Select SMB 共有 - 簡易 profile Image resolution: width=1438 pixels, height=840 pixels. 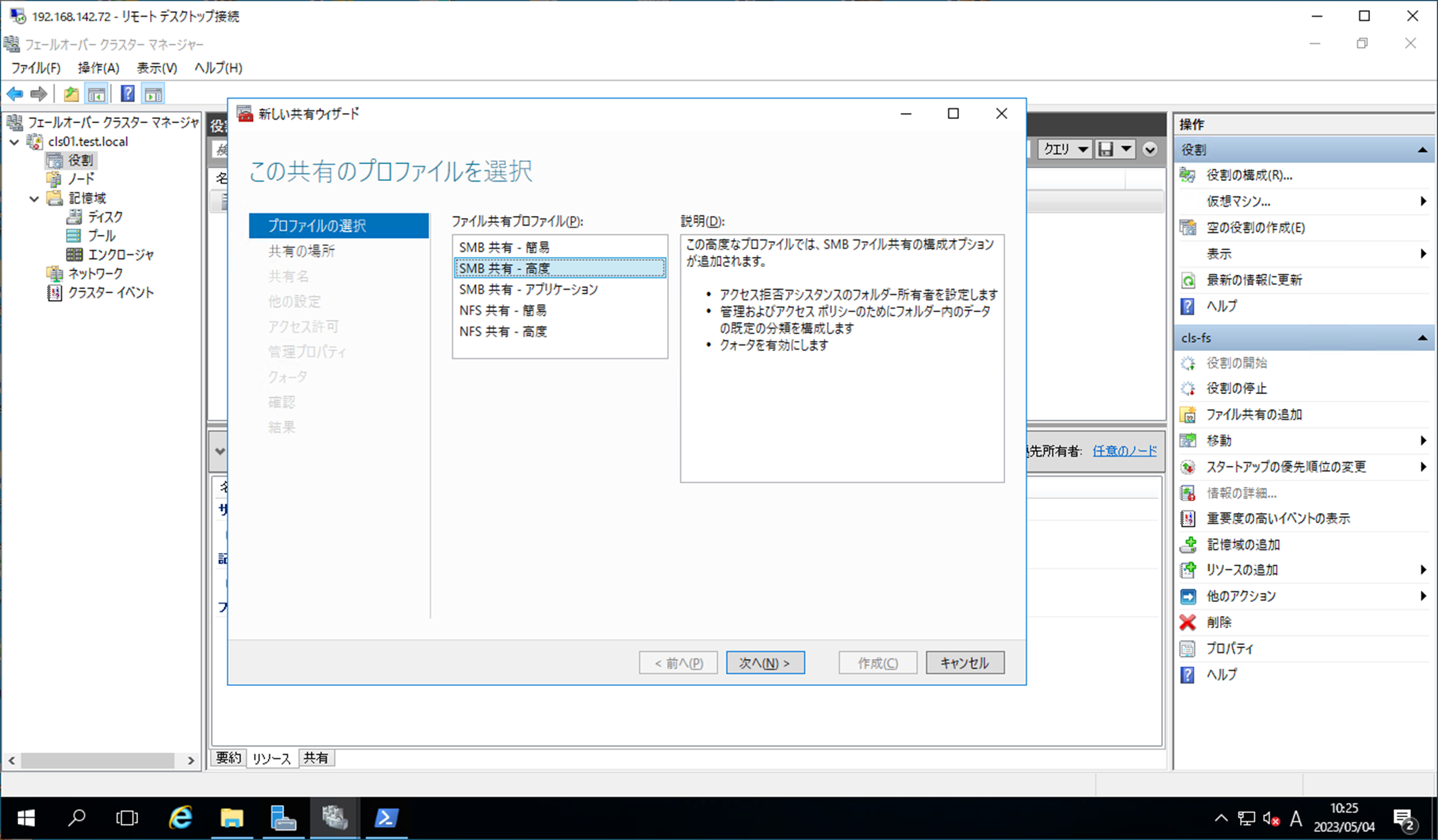click(x=504, y=247)
